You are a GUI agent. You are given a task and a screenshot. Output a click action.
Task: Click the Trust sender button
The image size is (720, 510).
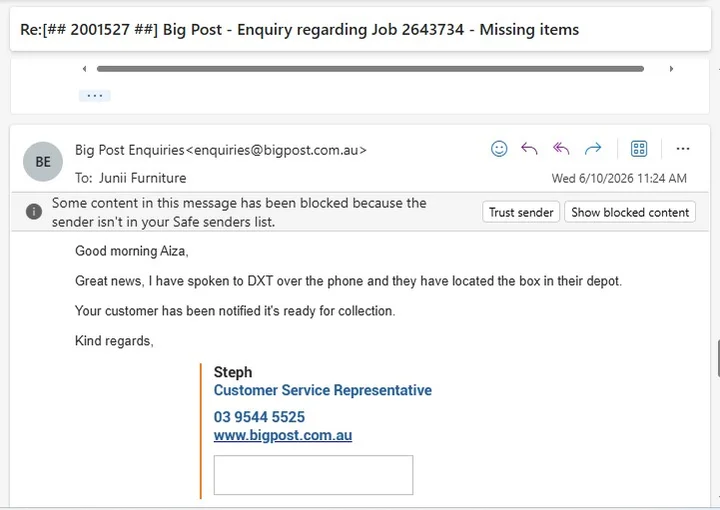tap(521, 212)
